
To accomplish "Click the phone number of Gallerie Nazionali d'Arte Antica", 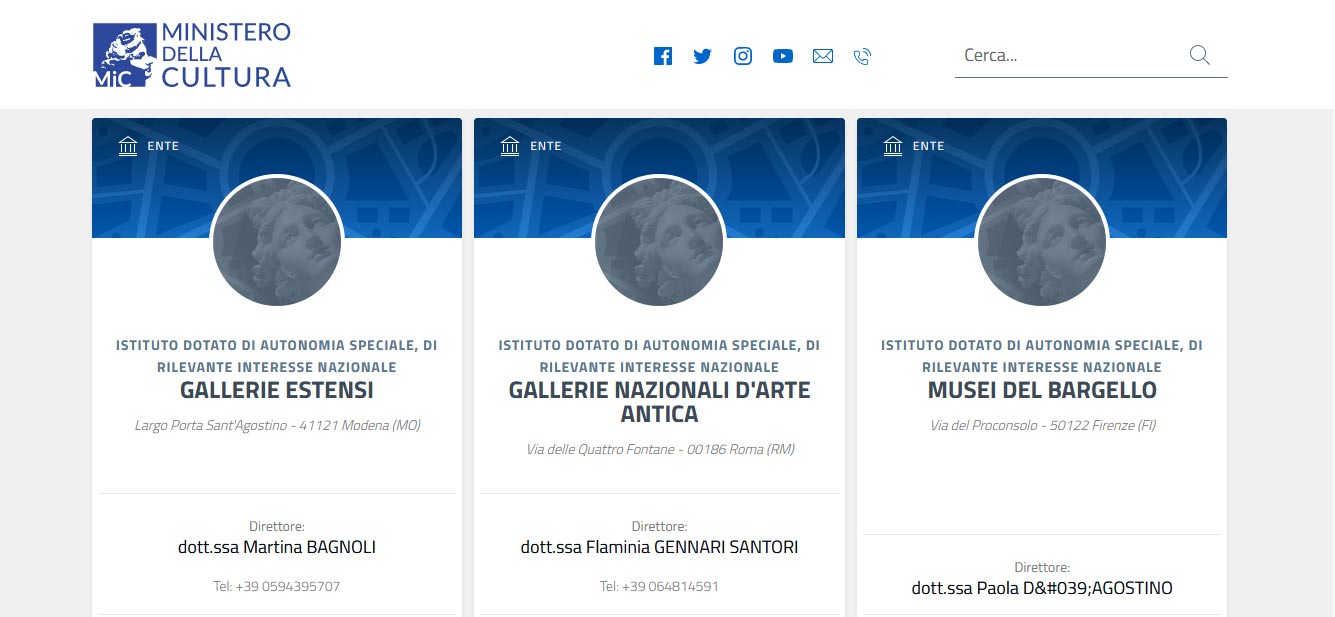I will [659, 586].
